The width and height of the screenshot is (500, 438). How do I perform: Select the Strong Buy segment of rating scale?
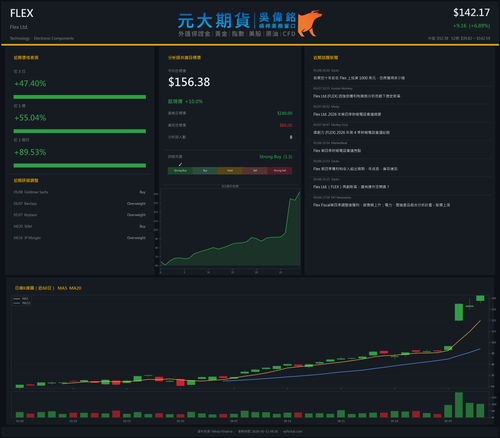coord(180,171)
